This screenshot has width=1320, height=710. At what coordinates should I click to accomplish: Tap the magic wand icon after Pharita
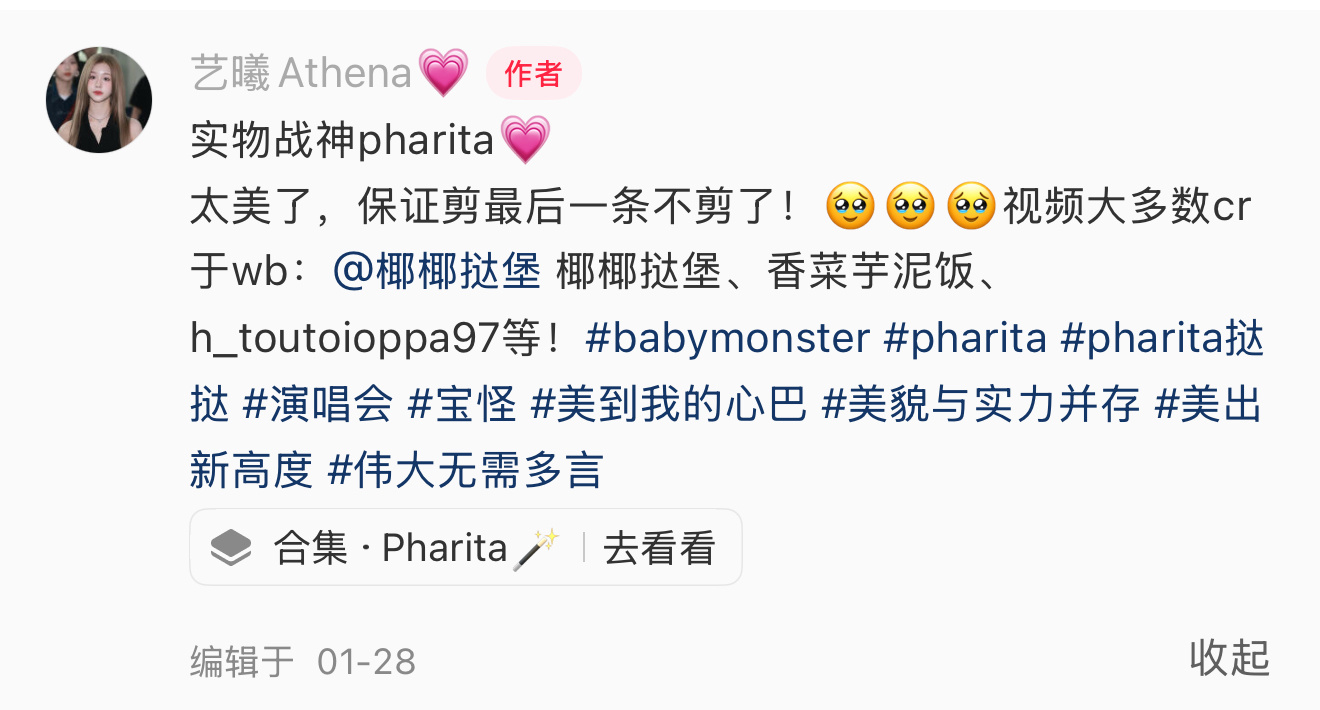[536, 549]
